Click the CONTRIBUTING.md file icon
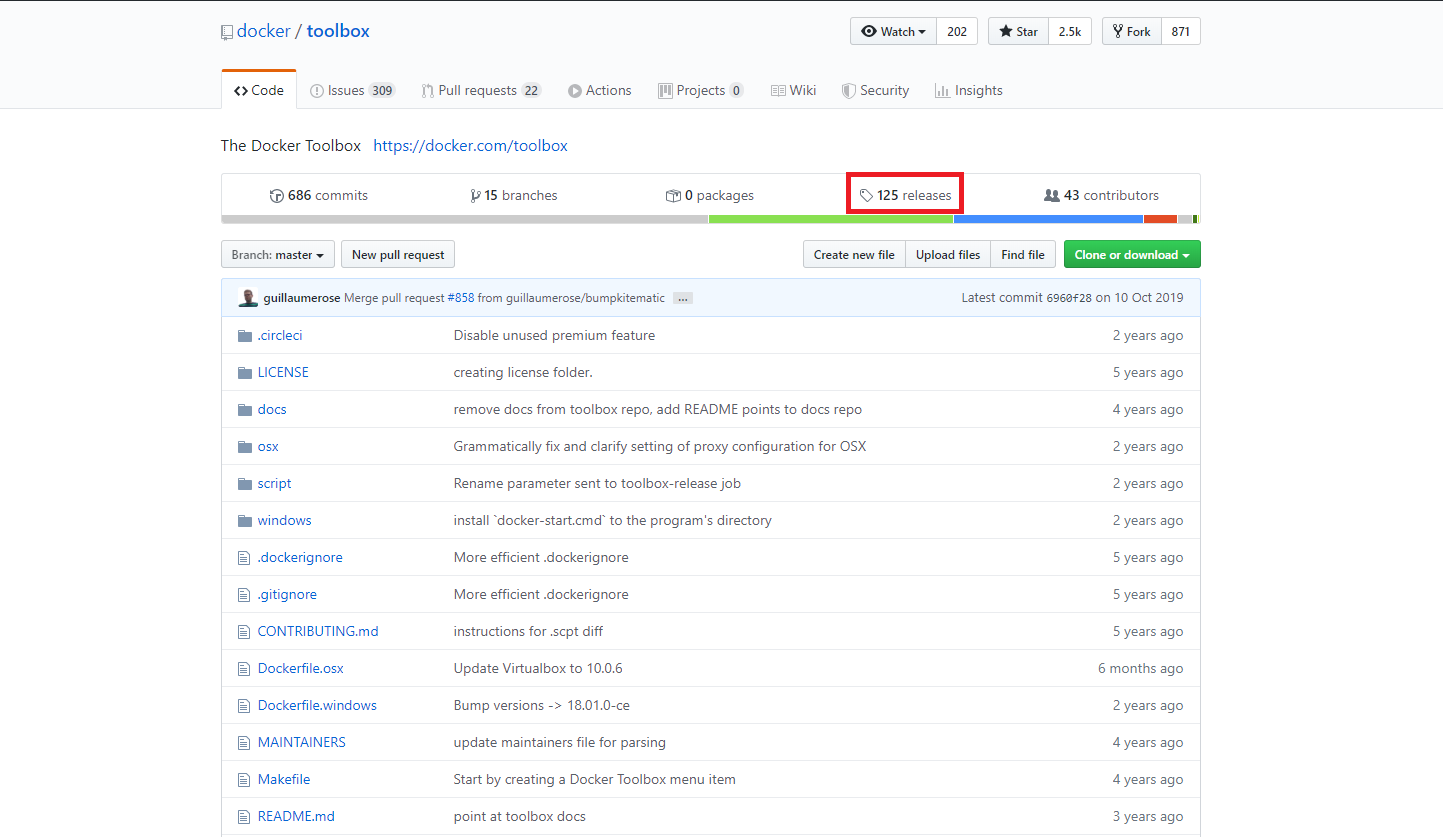Viewport: 1443px width, 837px height. coord(243,632)
